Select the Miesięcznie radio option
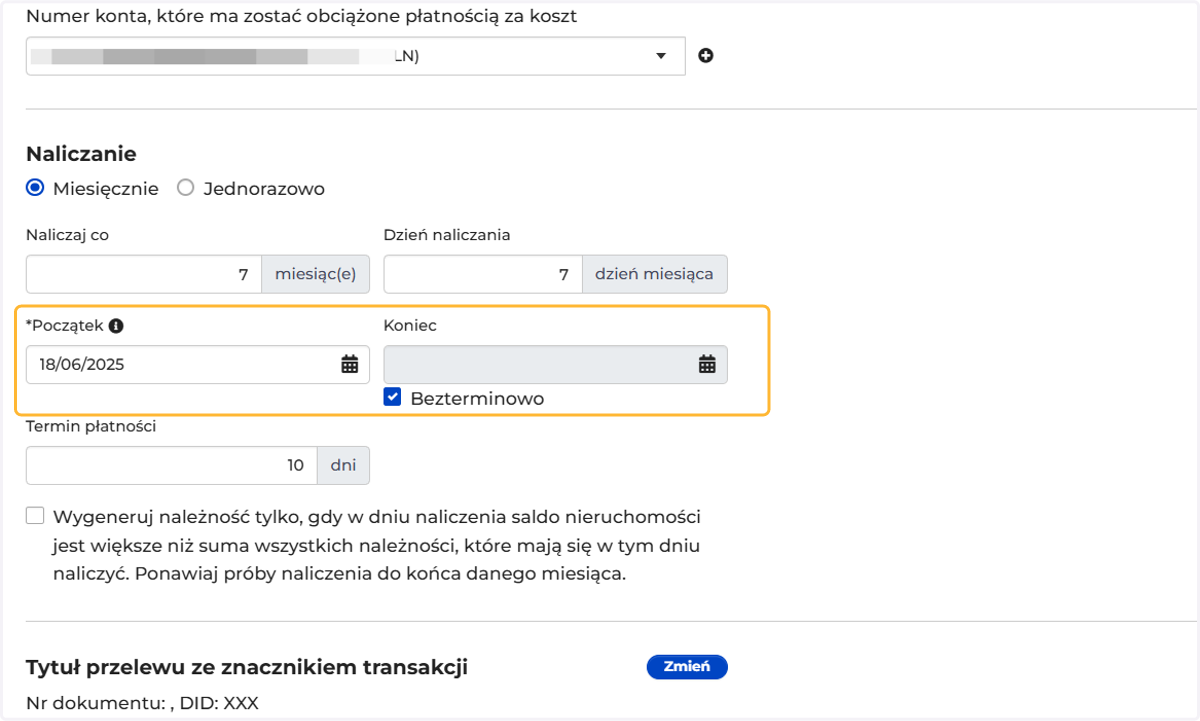 [x=35, y=187]
